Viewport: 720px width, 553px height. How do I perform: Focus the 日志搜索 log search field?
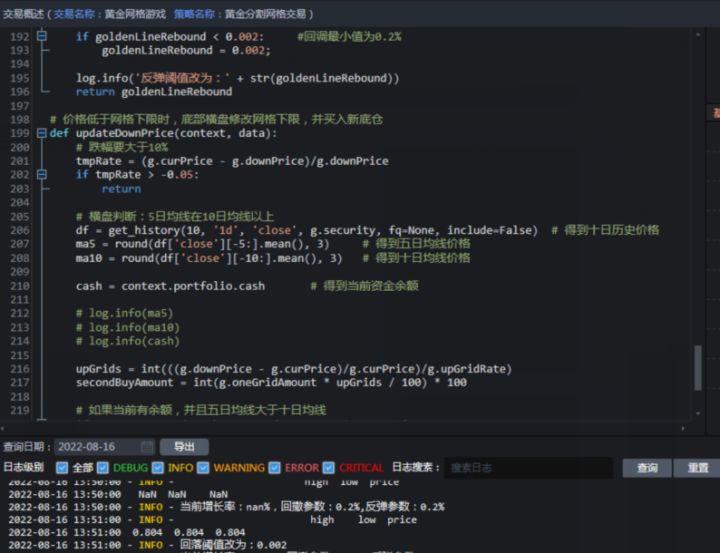click(x=529, y=468)
